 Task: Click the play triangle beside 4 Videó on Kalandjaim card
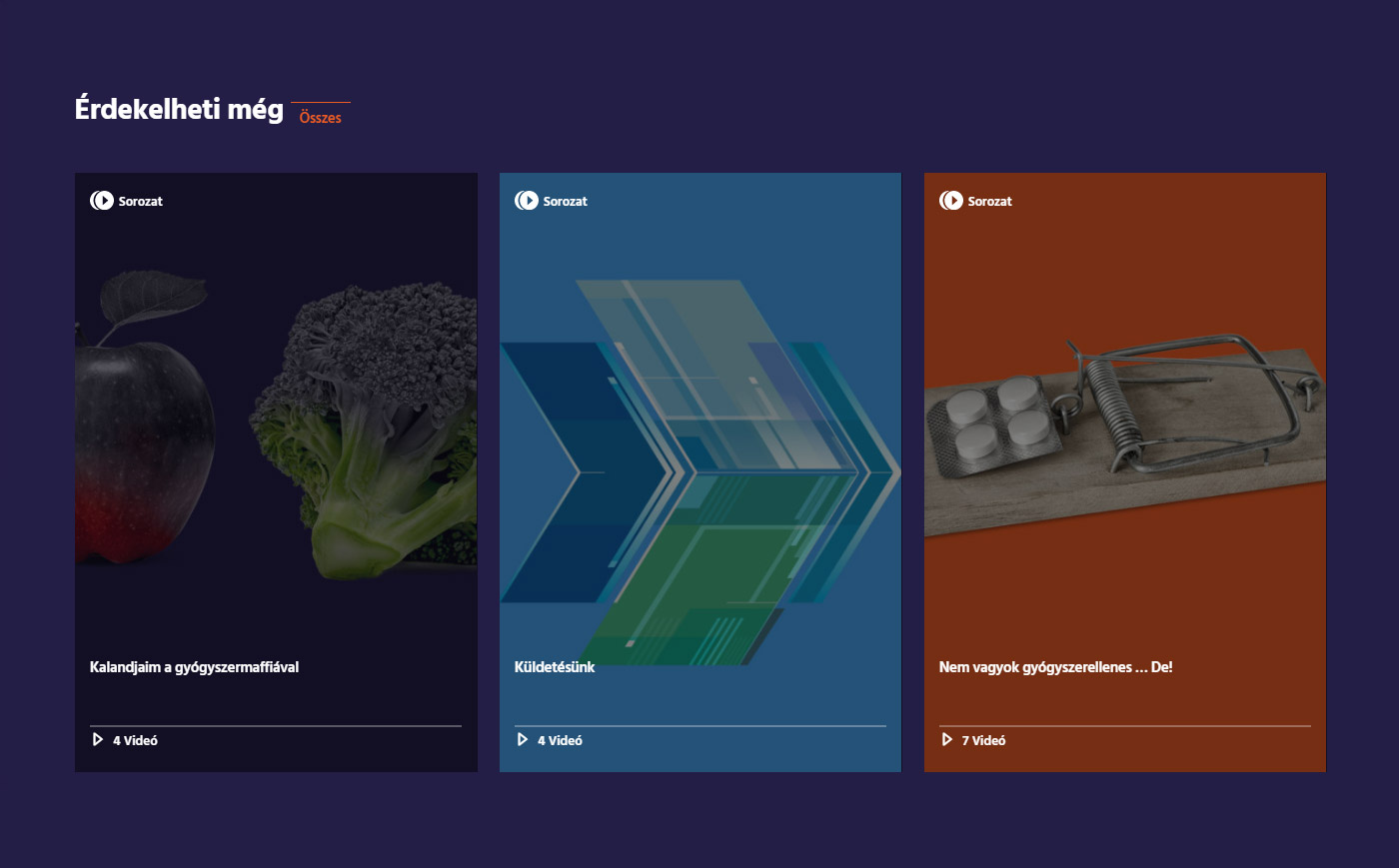coord(98,740)
